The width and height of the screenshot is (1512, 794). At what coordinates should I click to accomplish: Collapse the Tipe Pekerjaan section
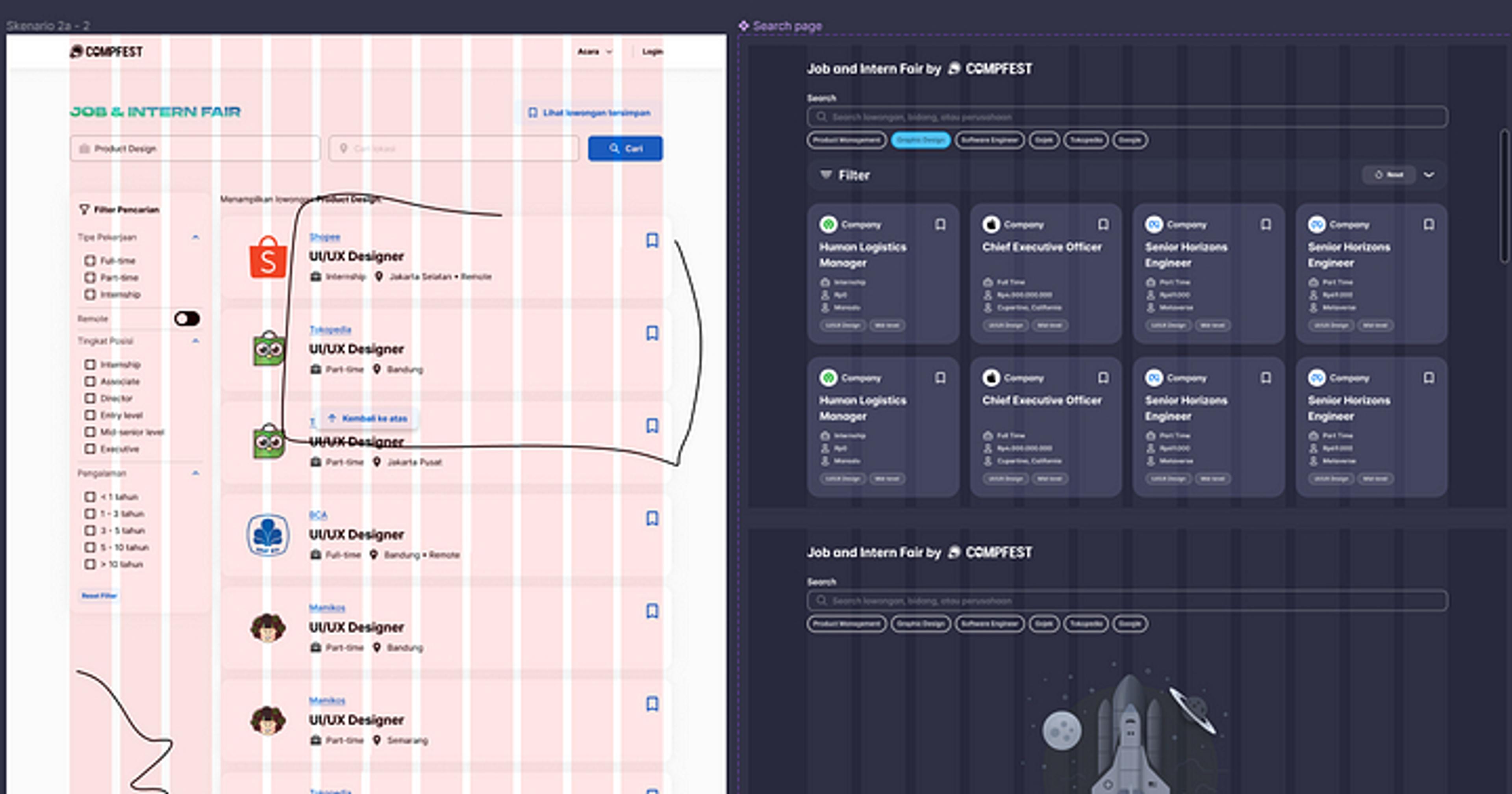(x=195, y=237)
